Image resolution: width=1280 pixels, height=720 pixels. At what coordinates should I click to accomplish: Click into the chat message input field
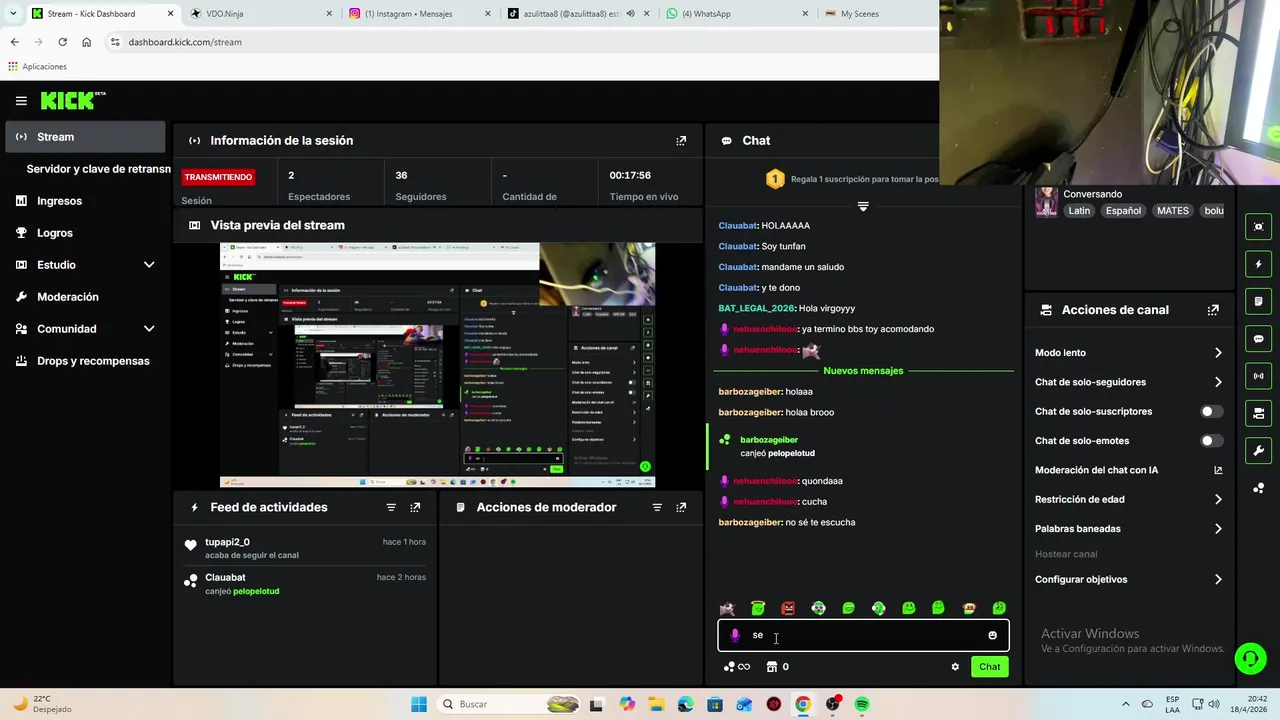pos(863,635)
